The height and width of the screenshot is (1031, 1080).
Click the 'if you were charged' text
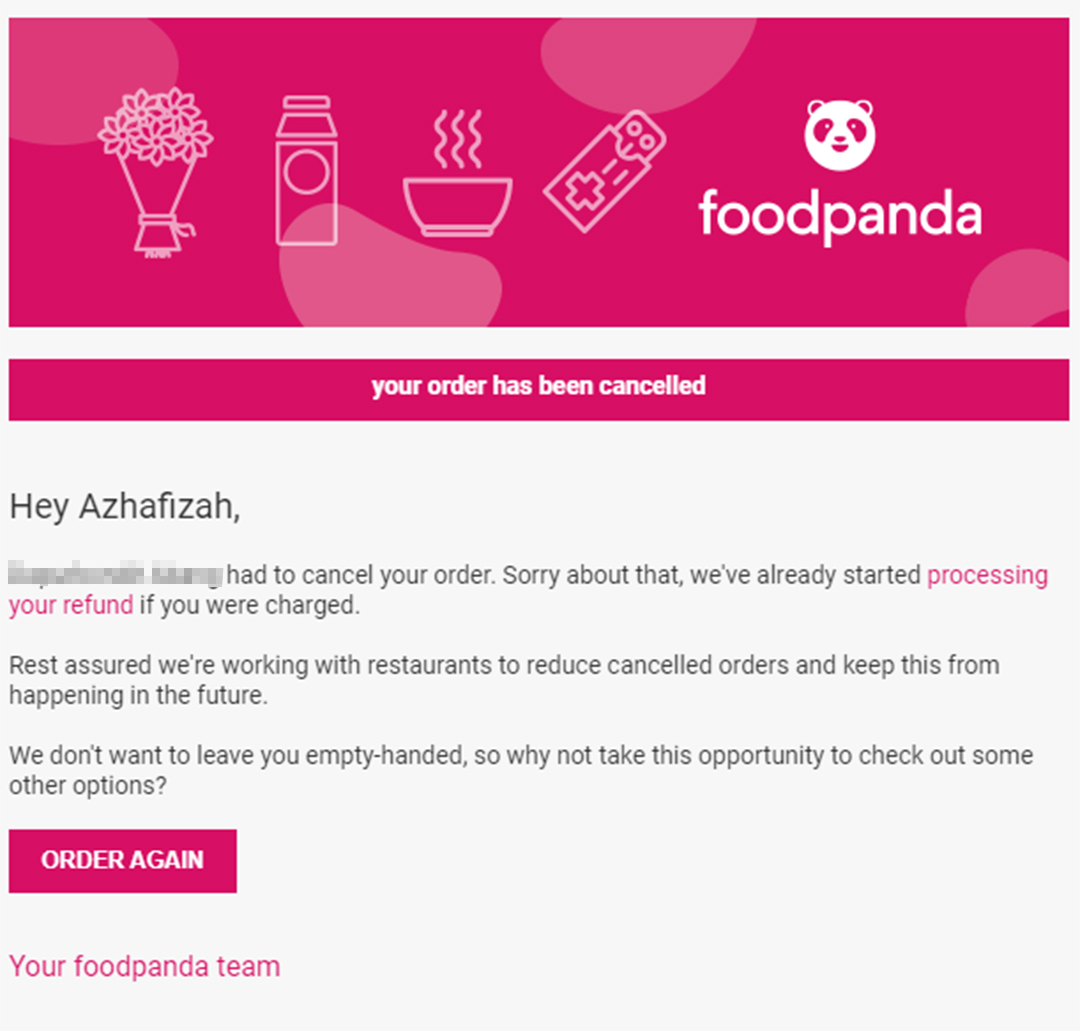(249, 605)
